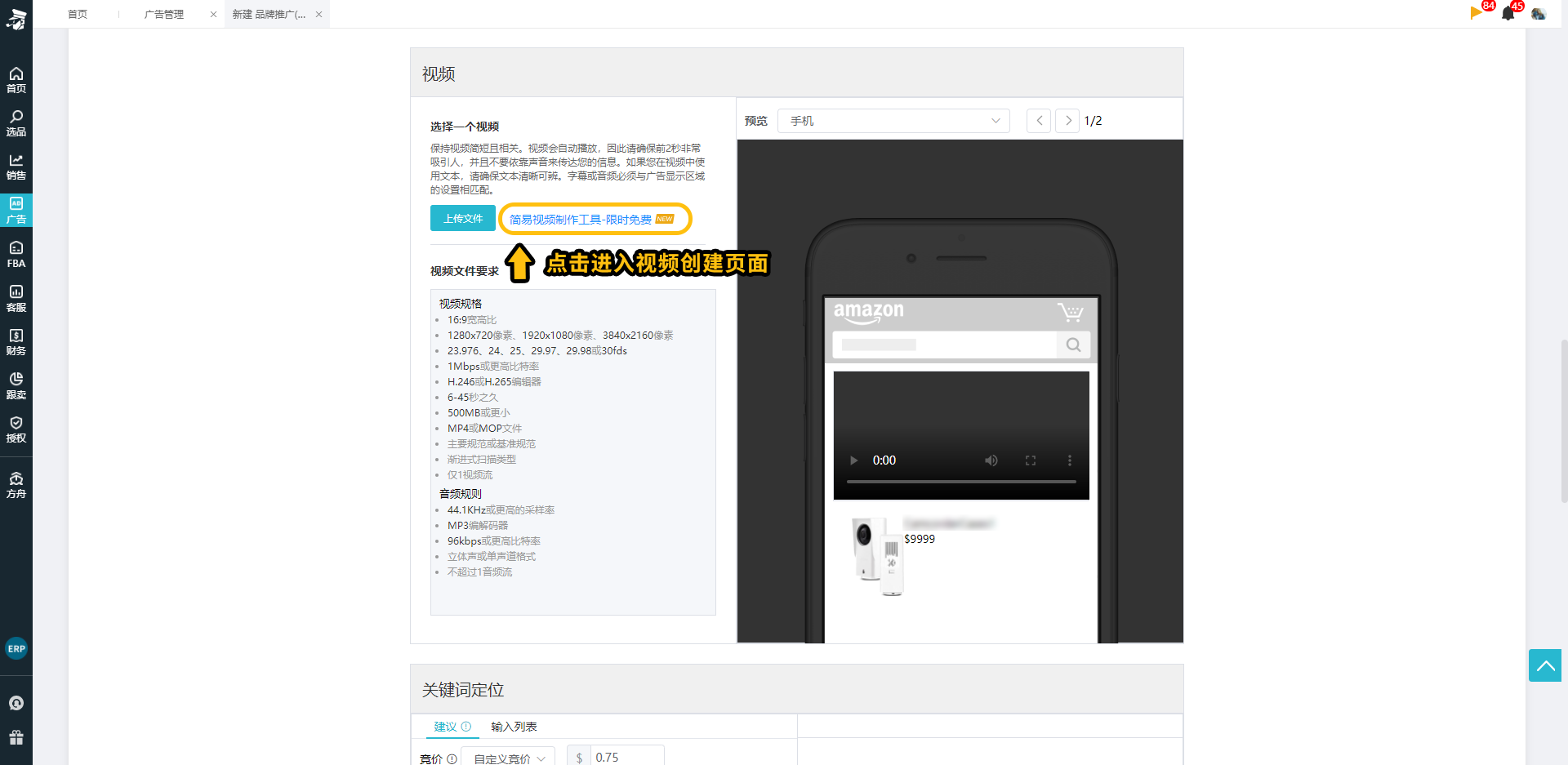Switch to the 广告管理 top tab

164,14
